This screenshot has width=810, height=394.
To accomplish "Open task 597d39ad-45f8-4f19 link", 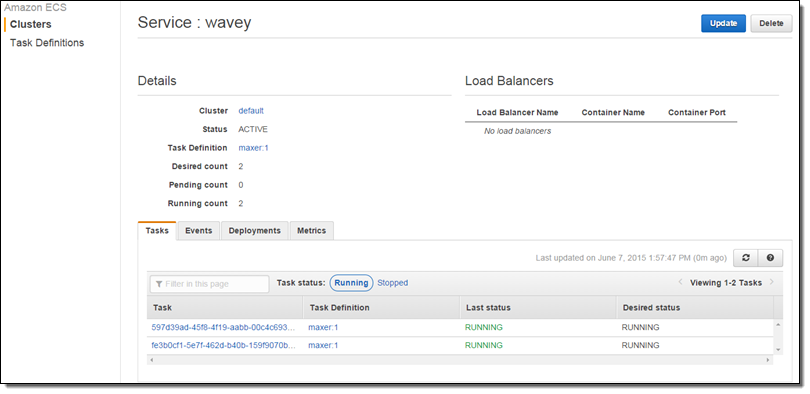I will pos(224,327).
